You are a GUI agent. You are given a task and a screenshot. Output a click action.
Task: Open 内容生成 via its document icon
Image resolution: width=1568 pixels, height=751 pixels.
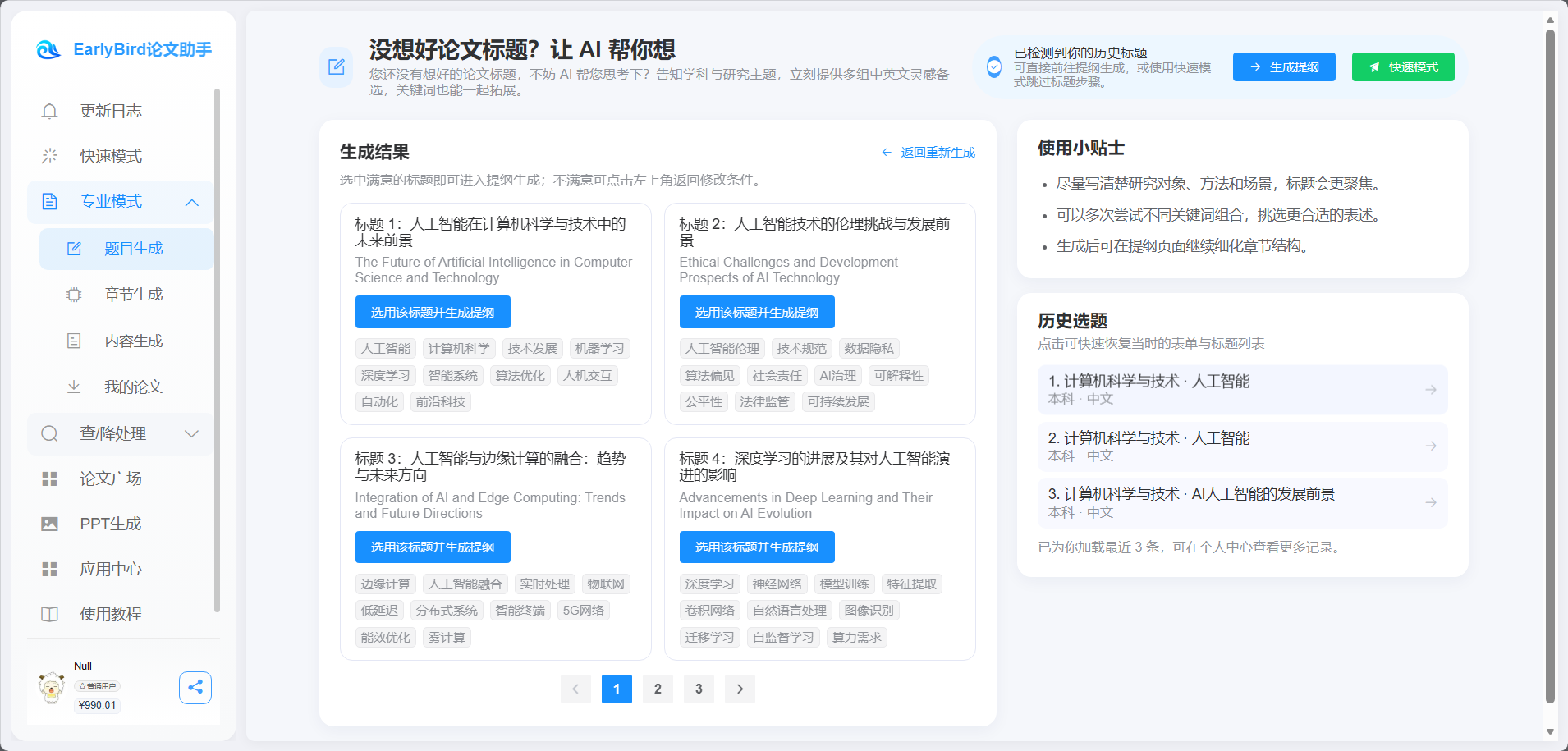(75, 341)
